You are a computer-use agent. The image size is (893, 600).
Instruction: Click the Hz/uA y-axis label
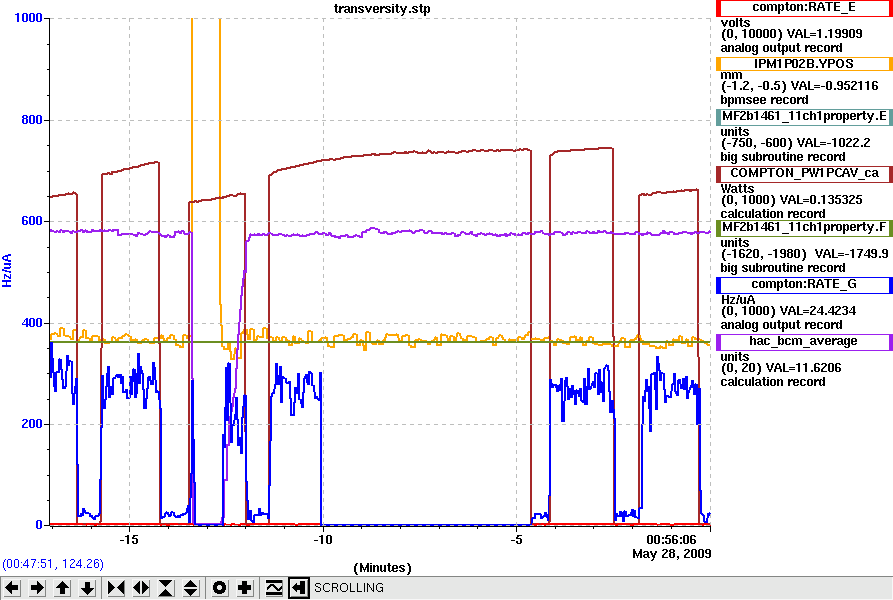7,270
